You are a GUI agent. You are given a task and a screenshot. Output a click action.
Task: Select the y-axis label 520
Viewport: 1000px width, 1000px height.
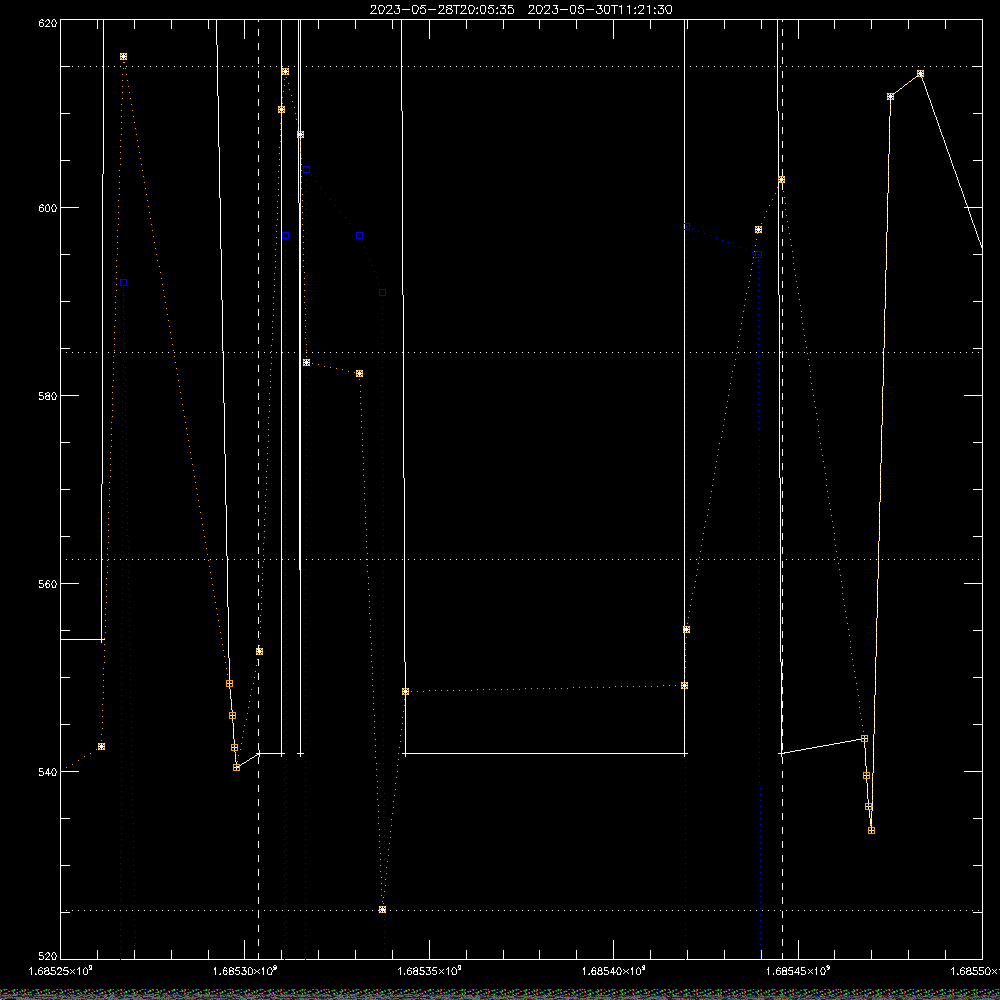coord(48,955)
